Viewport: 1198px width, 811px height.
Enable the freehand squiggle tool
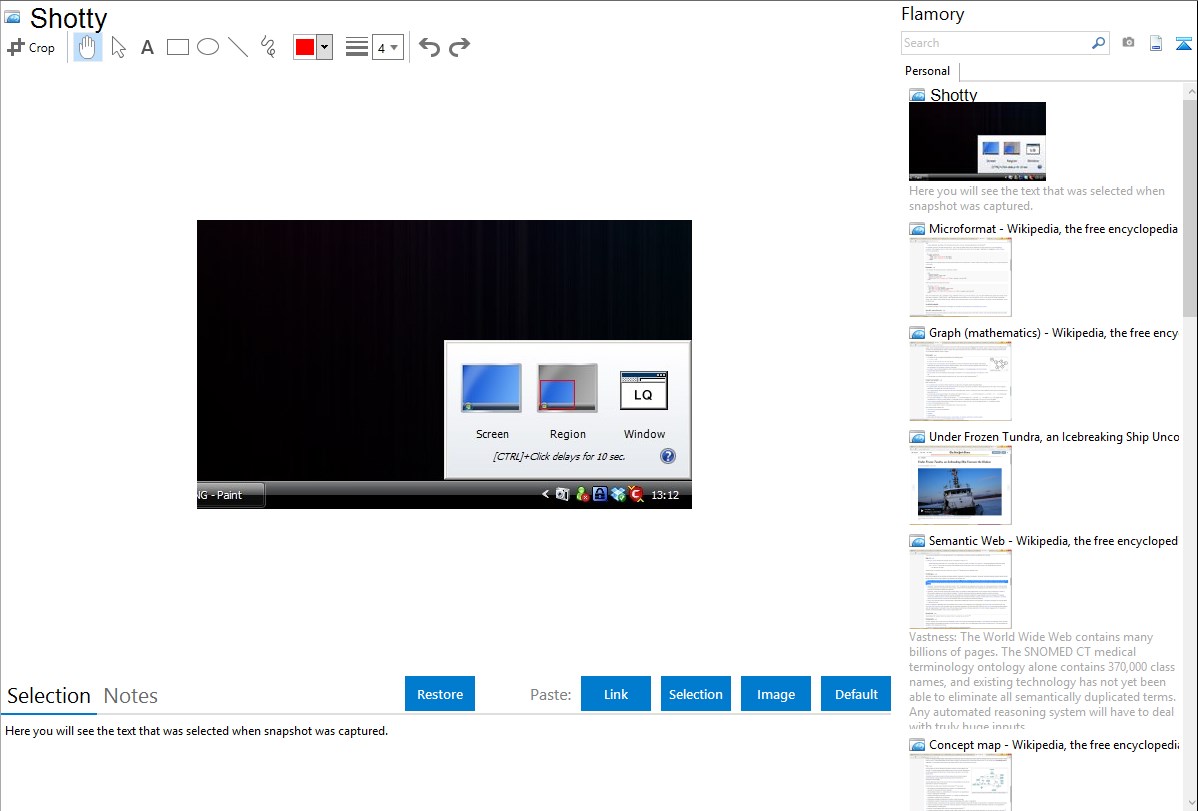268,47
